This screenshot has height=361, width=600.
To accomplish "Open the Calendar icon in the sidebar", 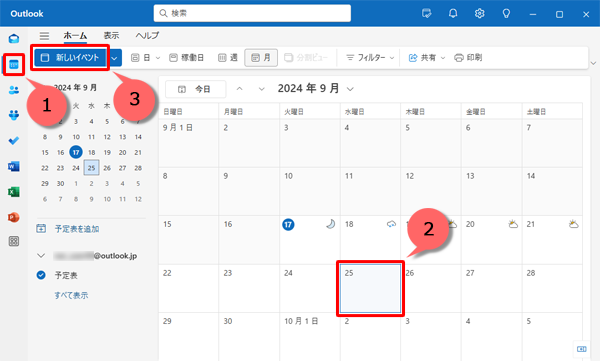I will (14, 65).
